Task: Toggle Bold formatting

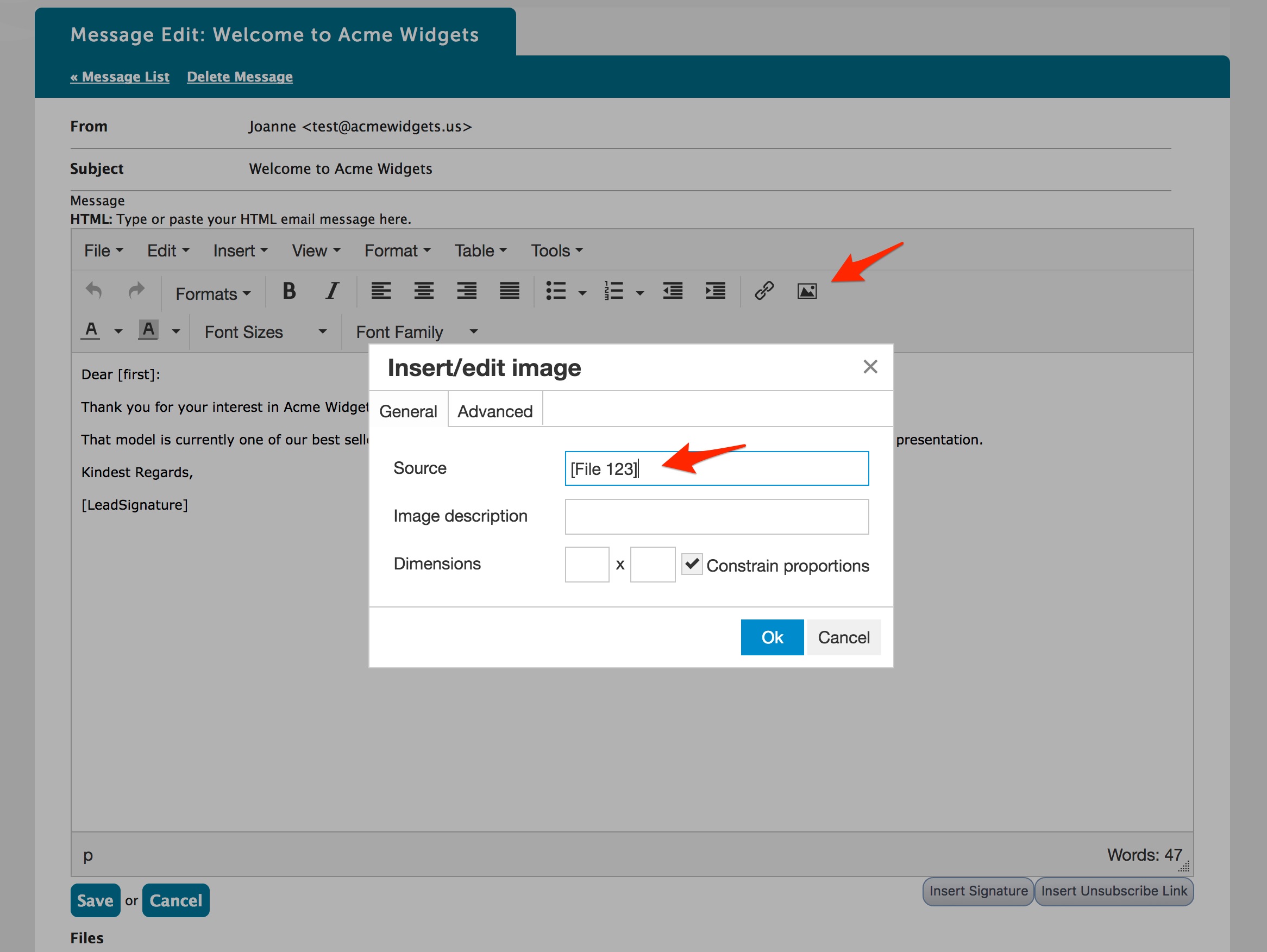Action: [x=289, y=291]
